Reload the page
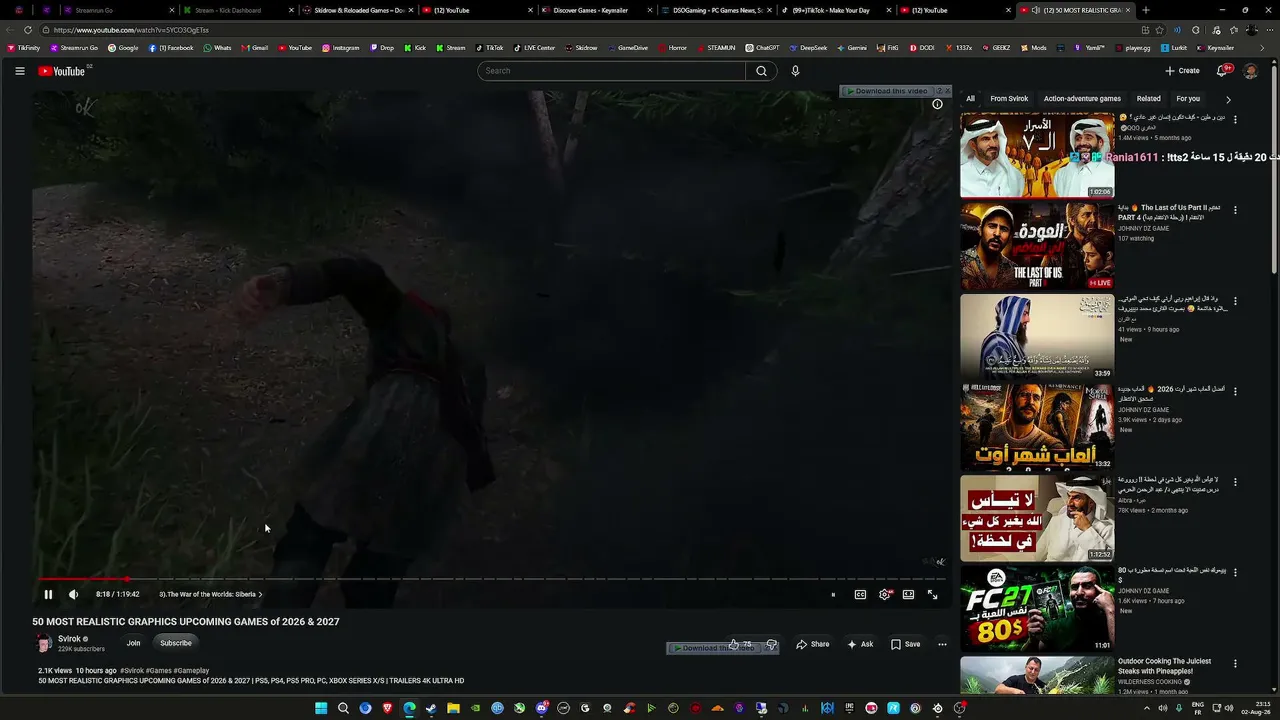Viewport: 1280px width, 720px height. click(28, 30)
